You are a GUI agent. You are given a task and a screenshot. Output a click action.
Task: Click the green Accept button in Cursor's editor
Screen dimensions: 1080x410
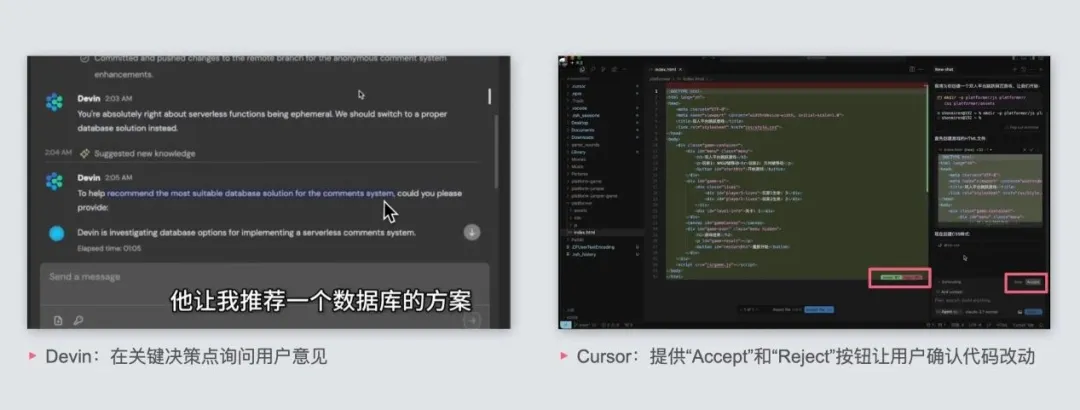pos(891,277)
